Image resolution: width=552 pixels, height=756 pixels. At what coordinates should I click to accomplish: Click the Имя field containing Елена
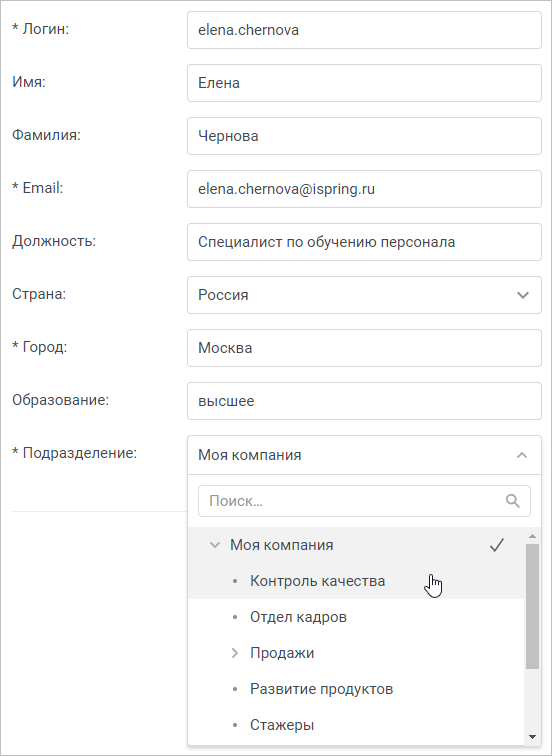coord(364,83)
